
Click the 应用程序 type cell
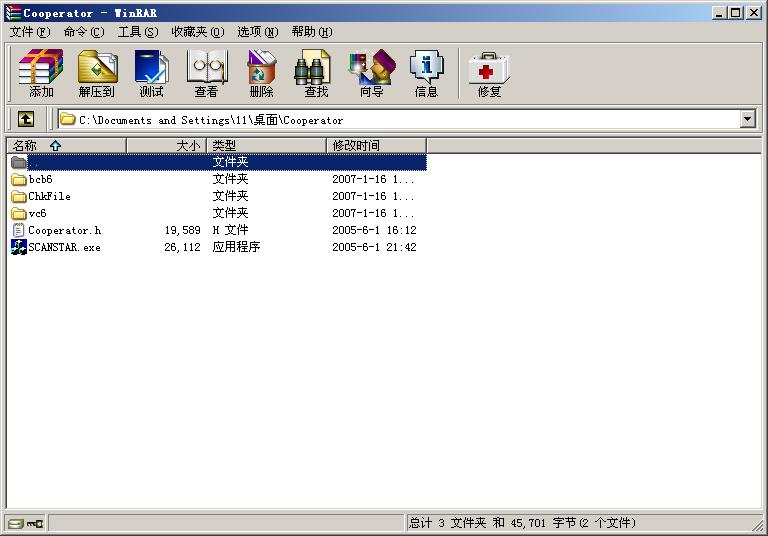236,247
